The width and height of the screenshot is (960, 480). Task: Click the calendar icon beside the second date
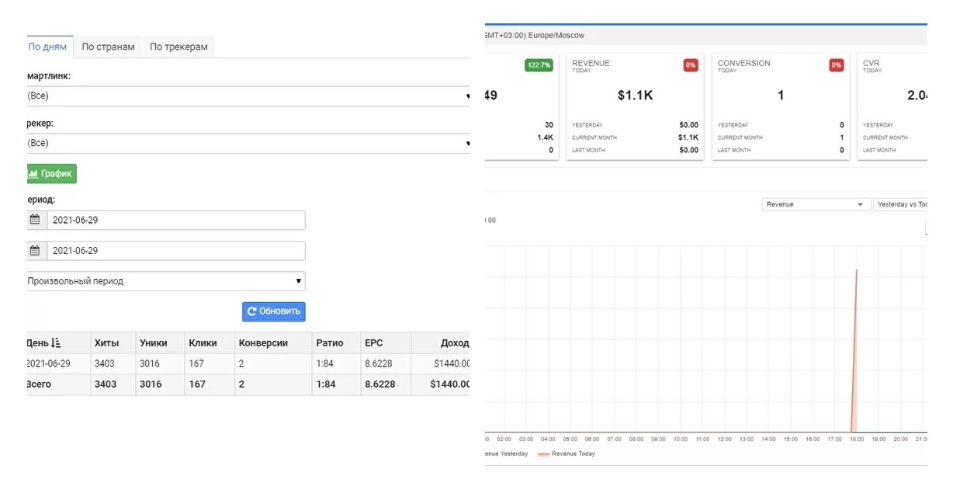(35, 251)
